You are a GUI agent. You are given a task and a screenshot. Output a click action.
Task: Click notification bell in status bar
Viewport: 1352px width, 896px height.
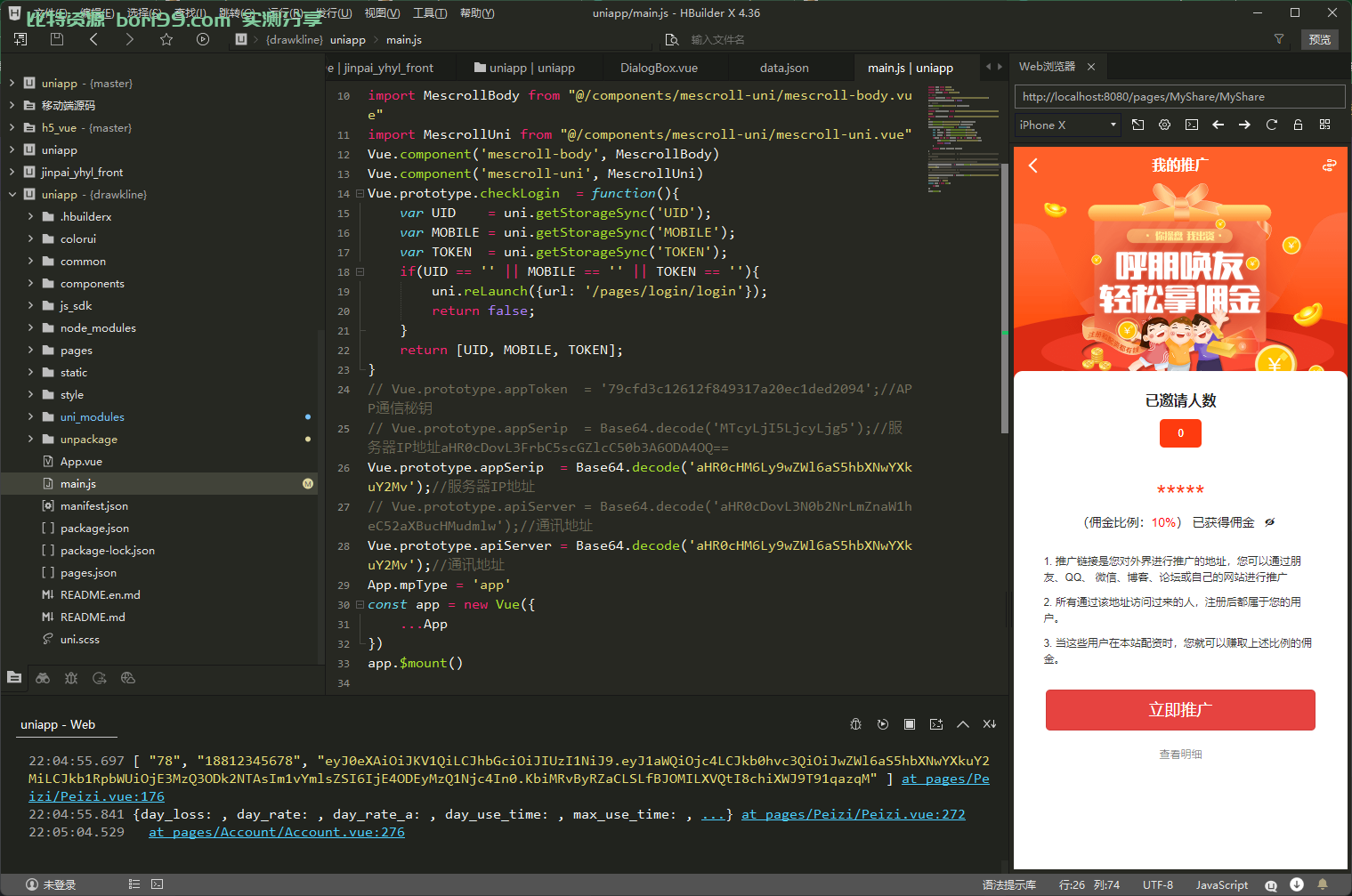pos(1323,884)
